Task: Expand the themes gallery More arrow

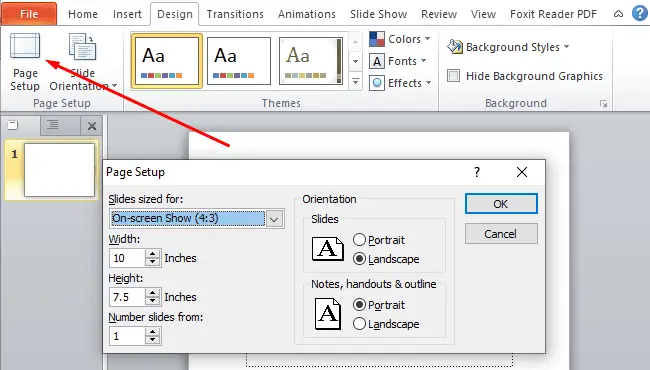Action: point(356,81)
